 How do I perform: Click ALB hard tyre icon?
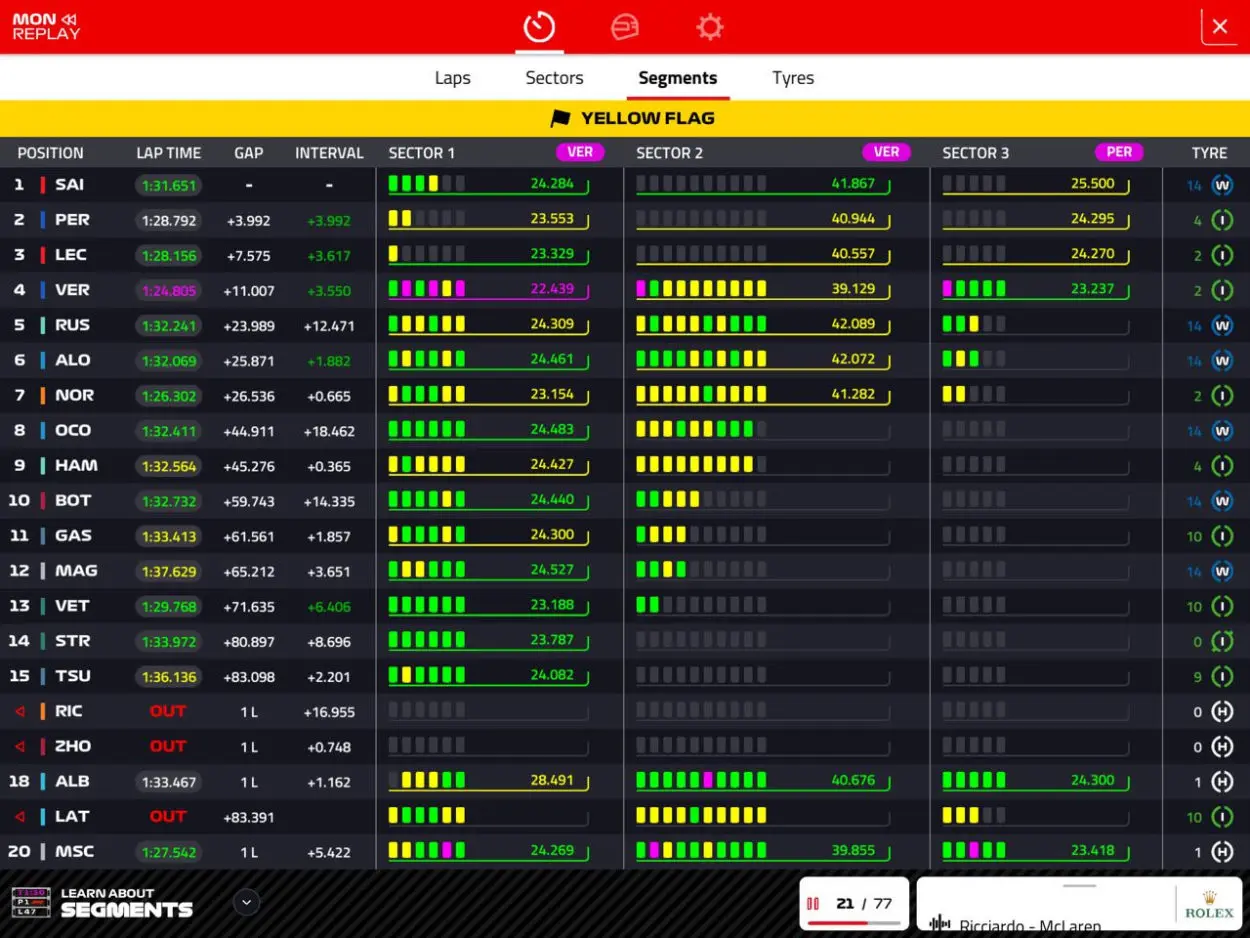tap(1222, 782)
